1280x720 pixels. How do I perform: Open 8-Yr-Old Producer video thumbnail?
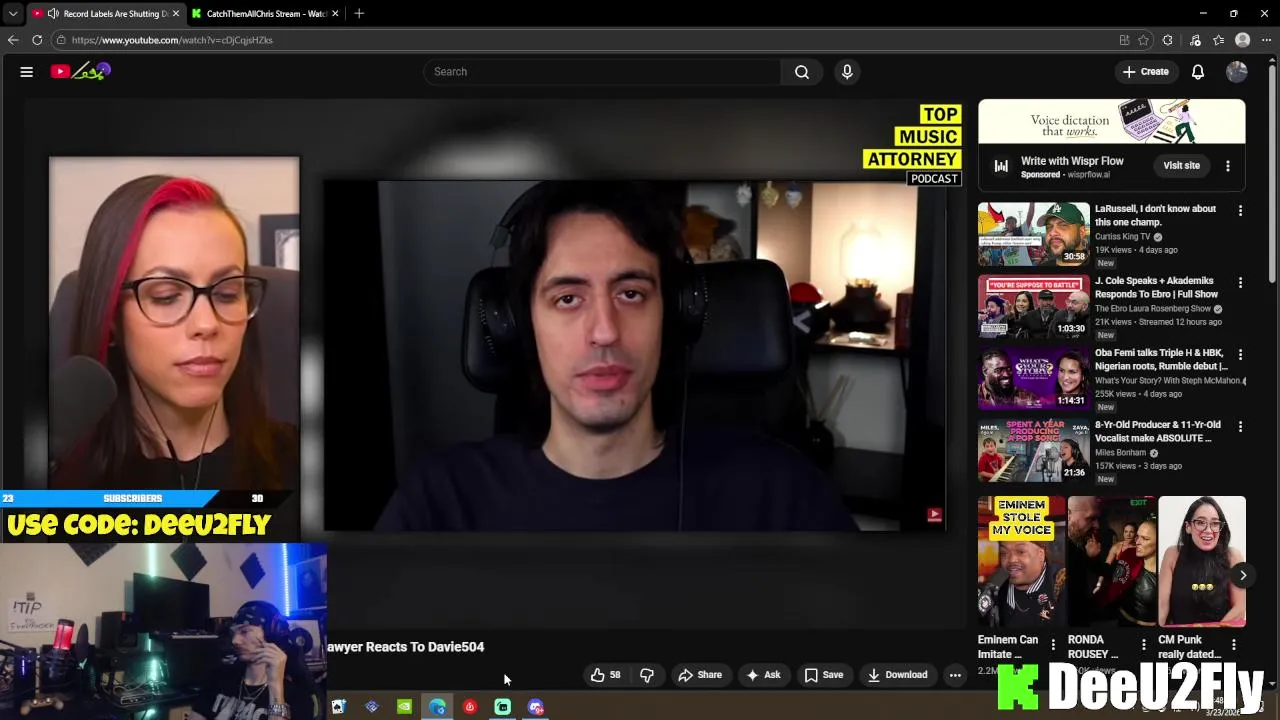coord(1034,450)
